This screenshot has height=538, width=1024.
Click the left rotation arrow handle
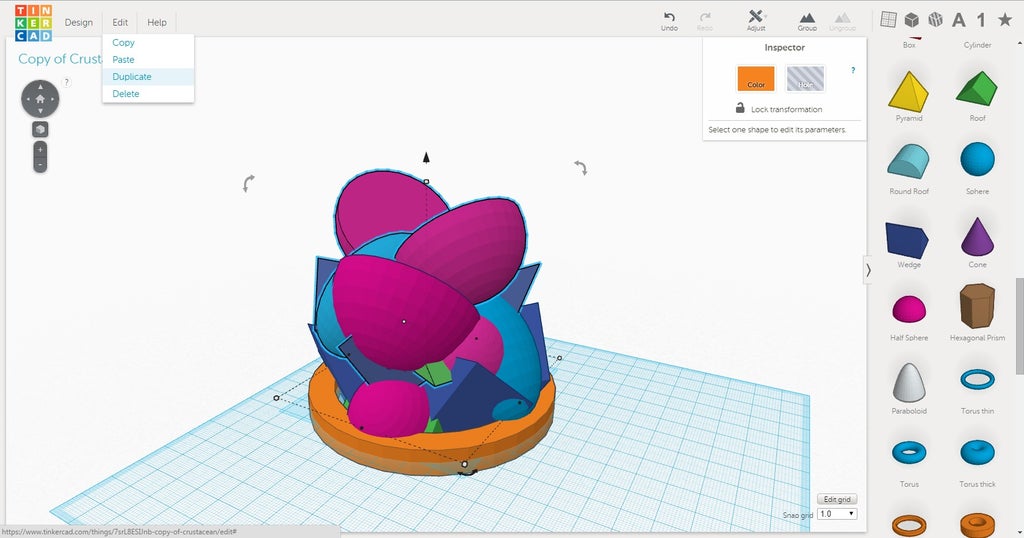coord(248,183)
